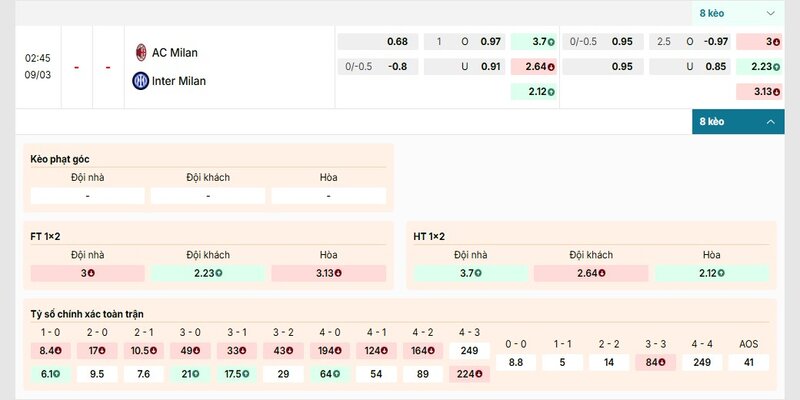The image size is (800, 400).
Task: Select AOS odds 41
Action: click(x=748, y=362)
